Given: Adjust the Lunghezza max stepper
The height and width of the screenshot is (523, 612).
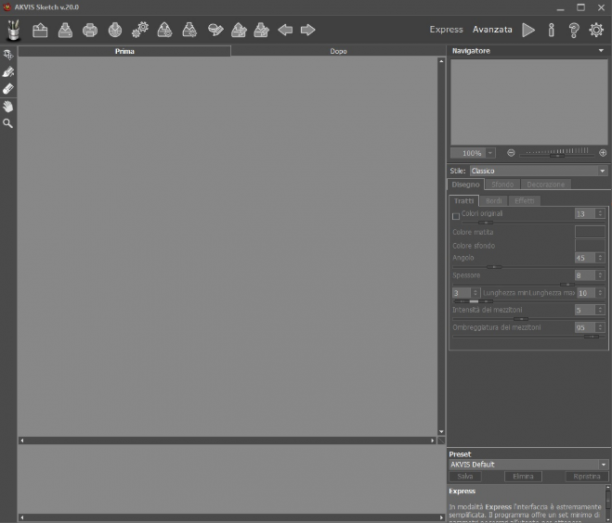Looking at the screenshot, I should pyautogui.click(x=601, y=293).
